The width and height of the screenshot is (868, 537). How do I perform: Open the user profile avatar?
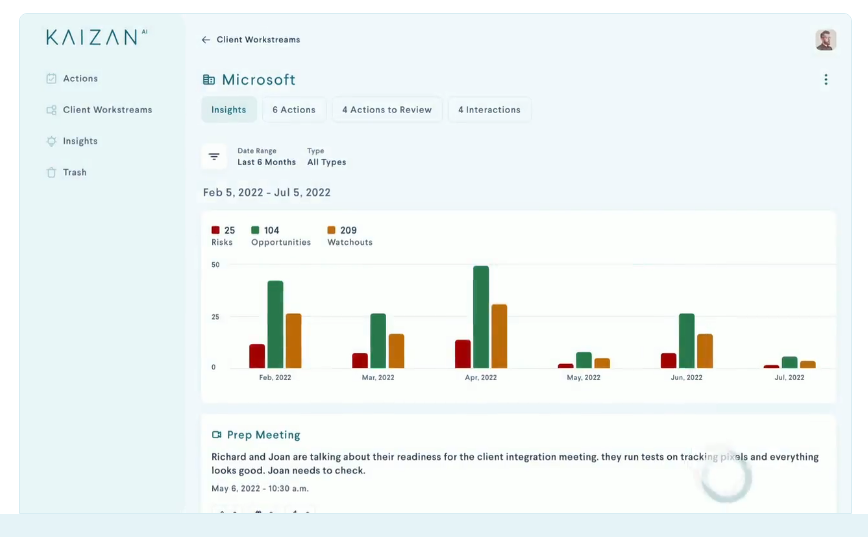[825, 40]
